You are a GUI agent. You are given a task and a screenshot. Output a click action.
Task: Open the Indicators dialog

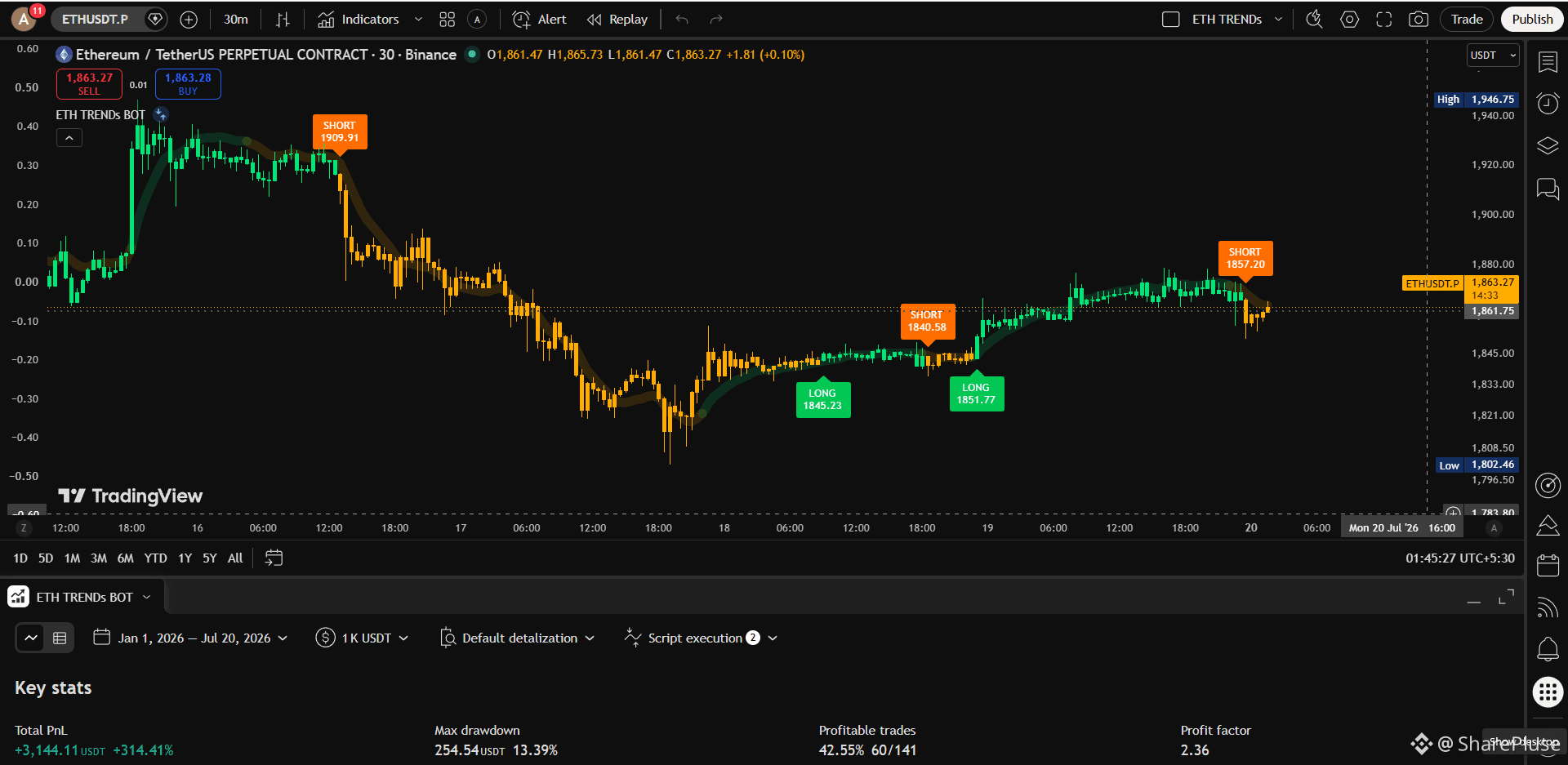359,20
